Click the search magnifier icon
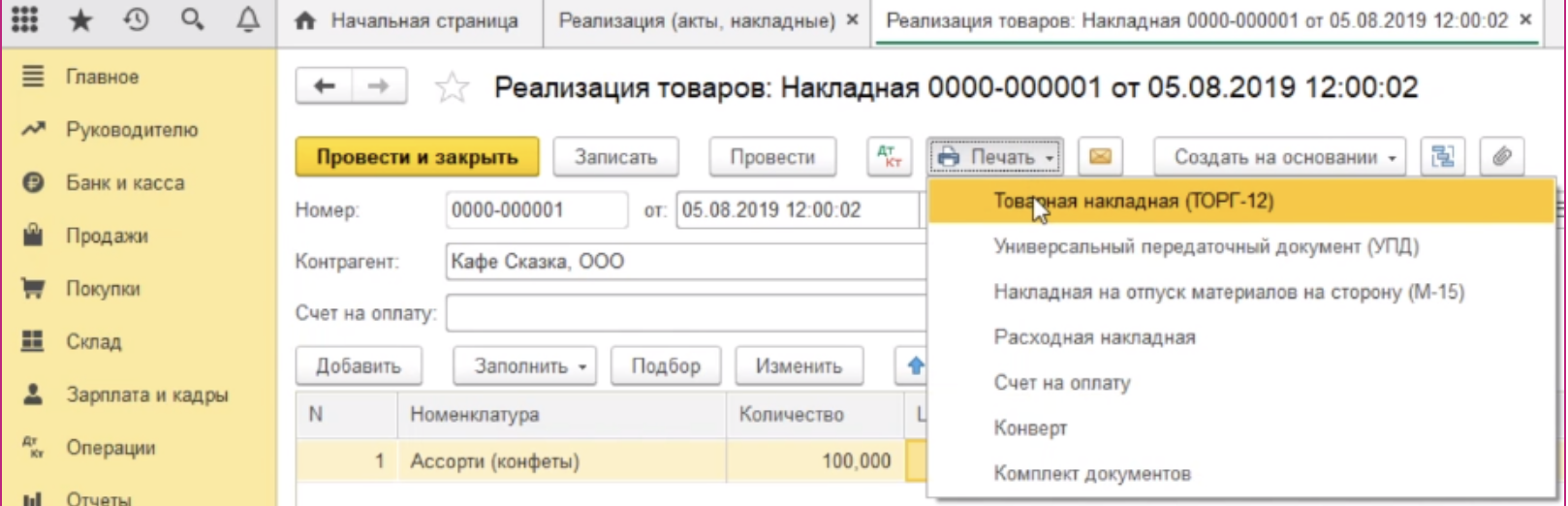1568x506 pixels. tap(193, 20)
